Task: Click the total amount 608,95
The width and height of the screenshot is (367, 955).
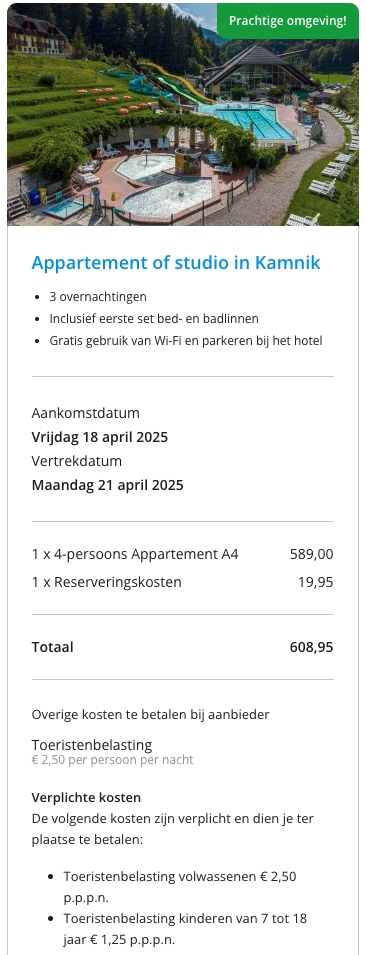Action: (312, 647)
